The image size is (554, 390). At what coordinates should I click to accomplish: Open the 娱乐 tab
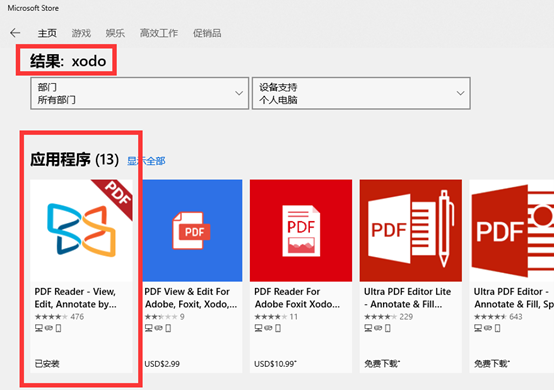click(115, 33)
